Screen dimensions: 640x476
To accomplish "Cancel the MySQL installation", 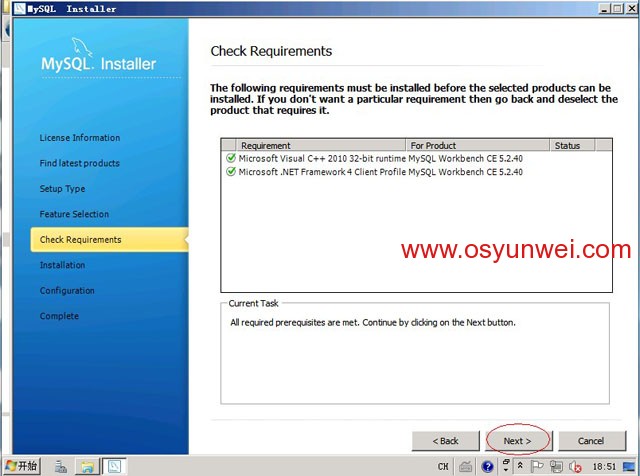I will coord(591,440).
